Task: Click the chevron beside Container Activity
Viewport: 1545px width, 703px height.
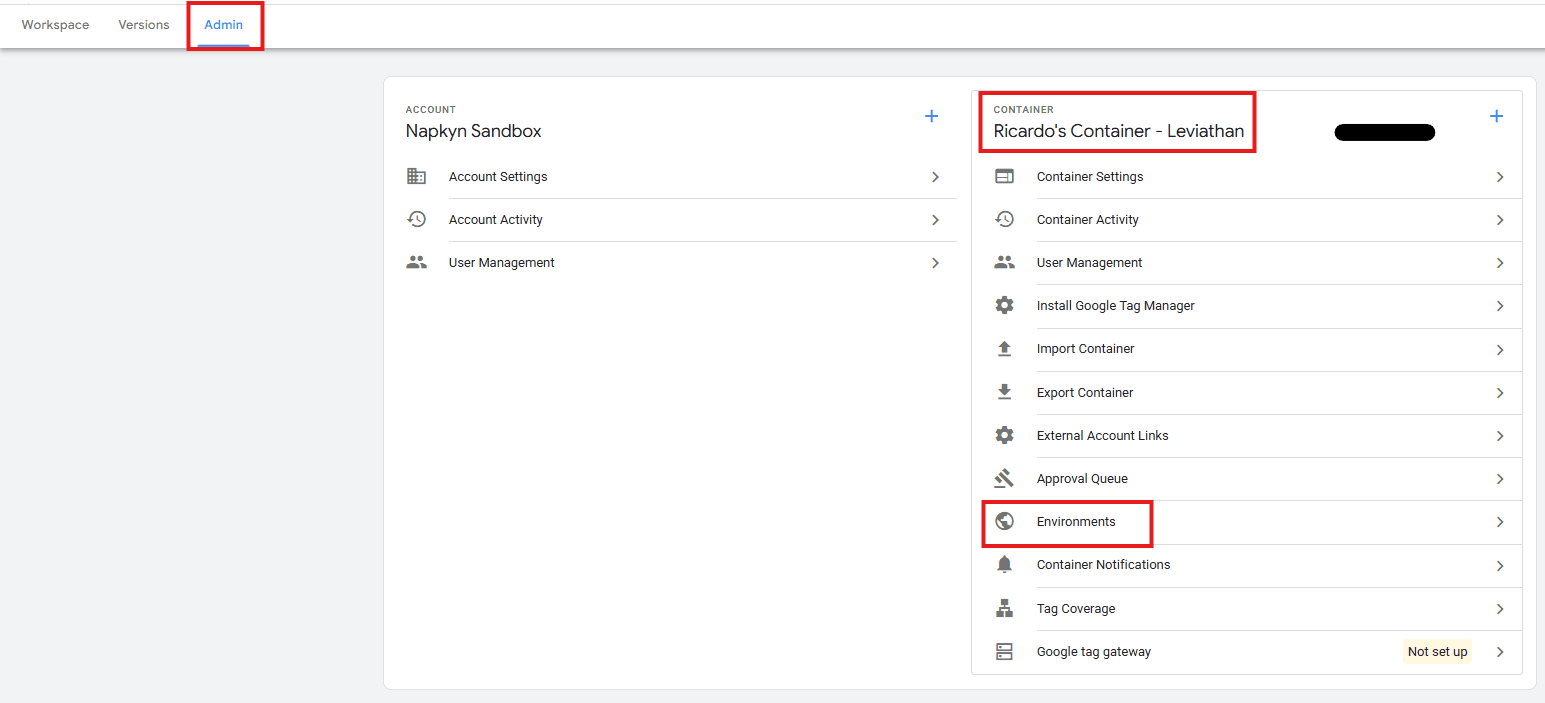Action: tap(1500, 219)
